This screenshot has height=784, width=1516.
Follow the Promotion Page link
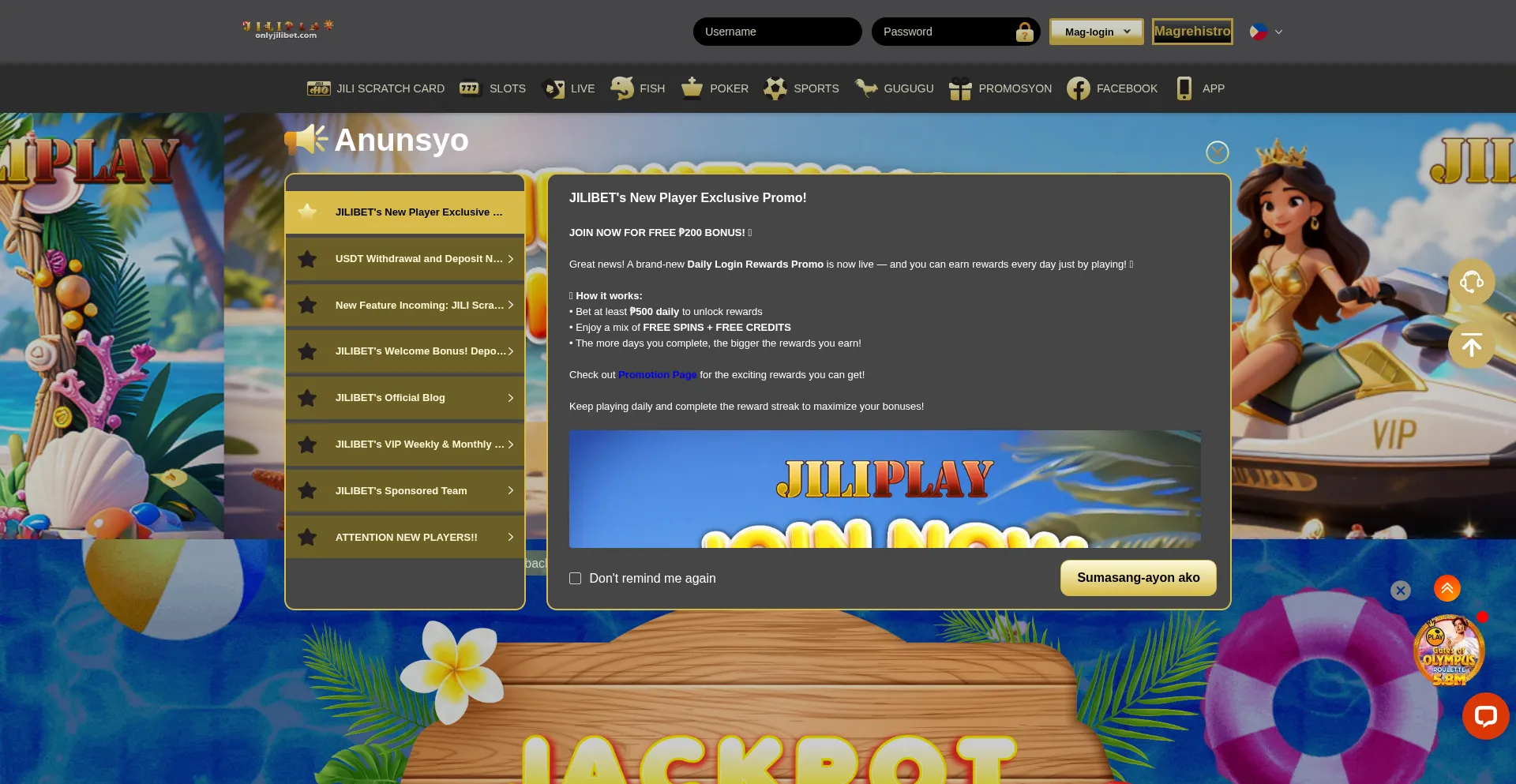pos(658,375)
